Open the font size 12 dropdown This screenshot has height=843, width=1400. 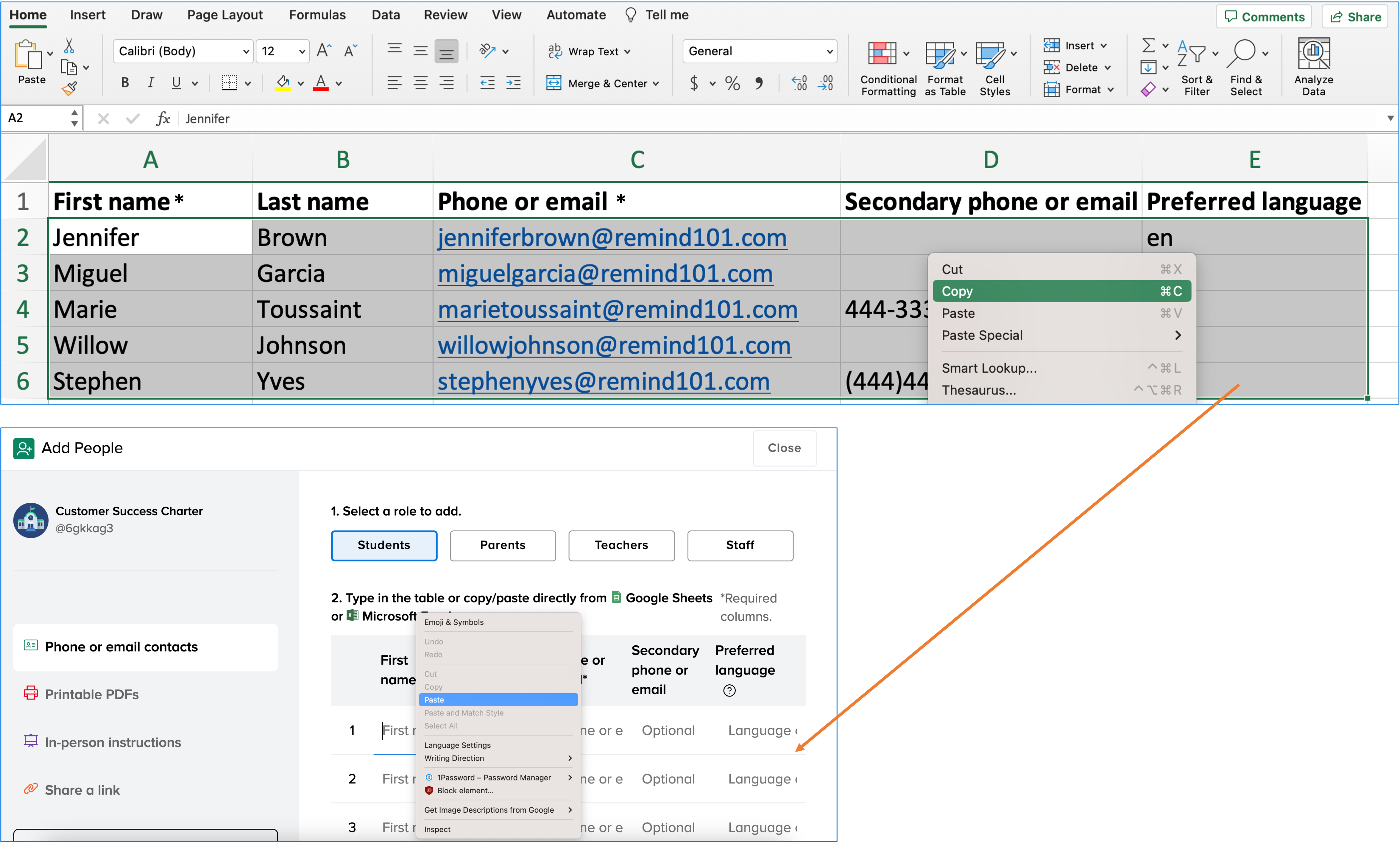coord(302,52)
